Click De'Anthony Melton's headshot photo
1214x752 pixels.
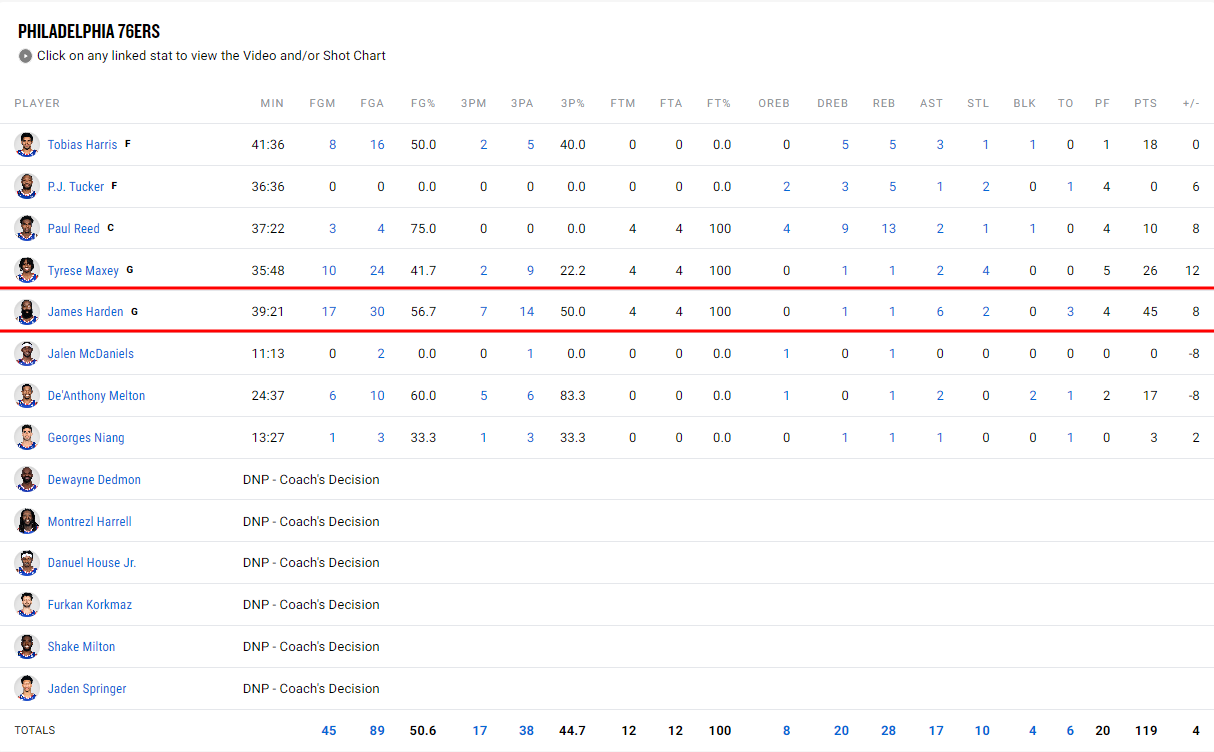click(x=26, y=396)
